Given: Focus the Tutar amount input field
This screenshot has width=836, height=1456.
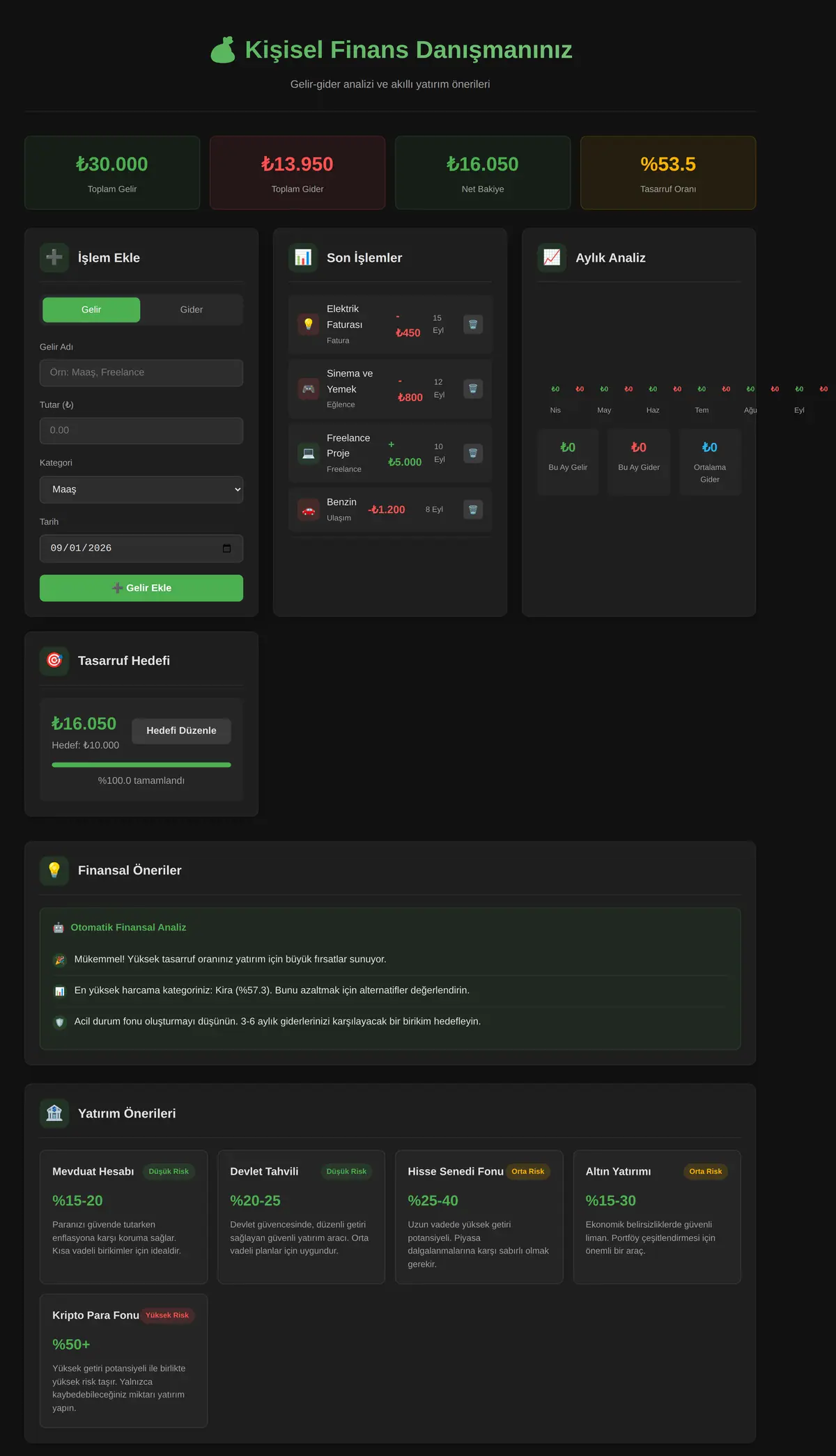Looking at the screenshot, I should tap(141, 430).
